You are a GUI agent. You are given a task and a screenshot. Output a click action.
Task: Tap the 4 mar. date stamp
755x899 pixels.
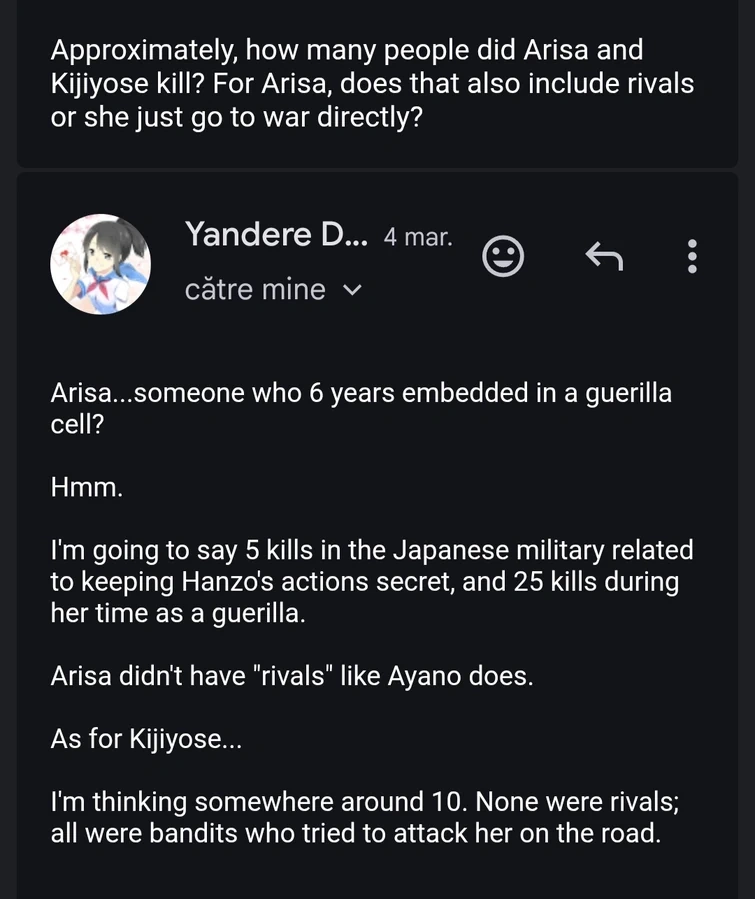coord(418,237)
